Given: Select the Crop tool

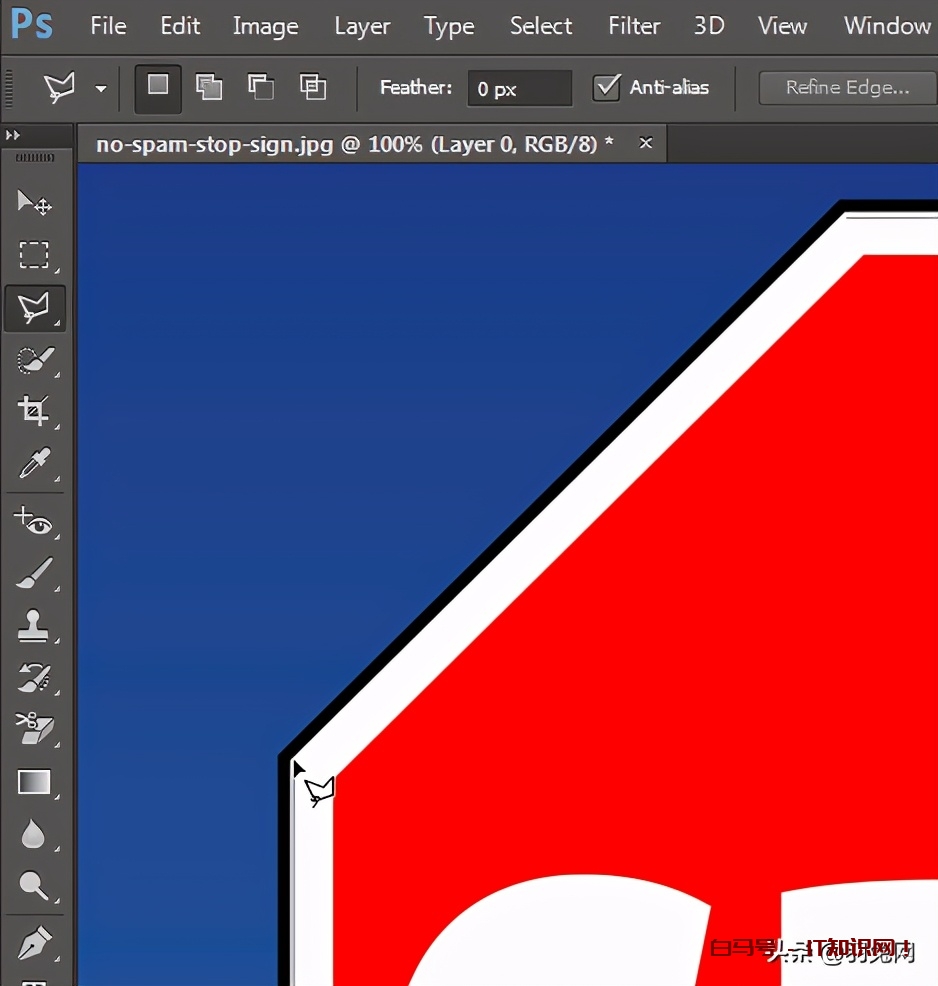Looking at the screenshot, I should (34, 411).
